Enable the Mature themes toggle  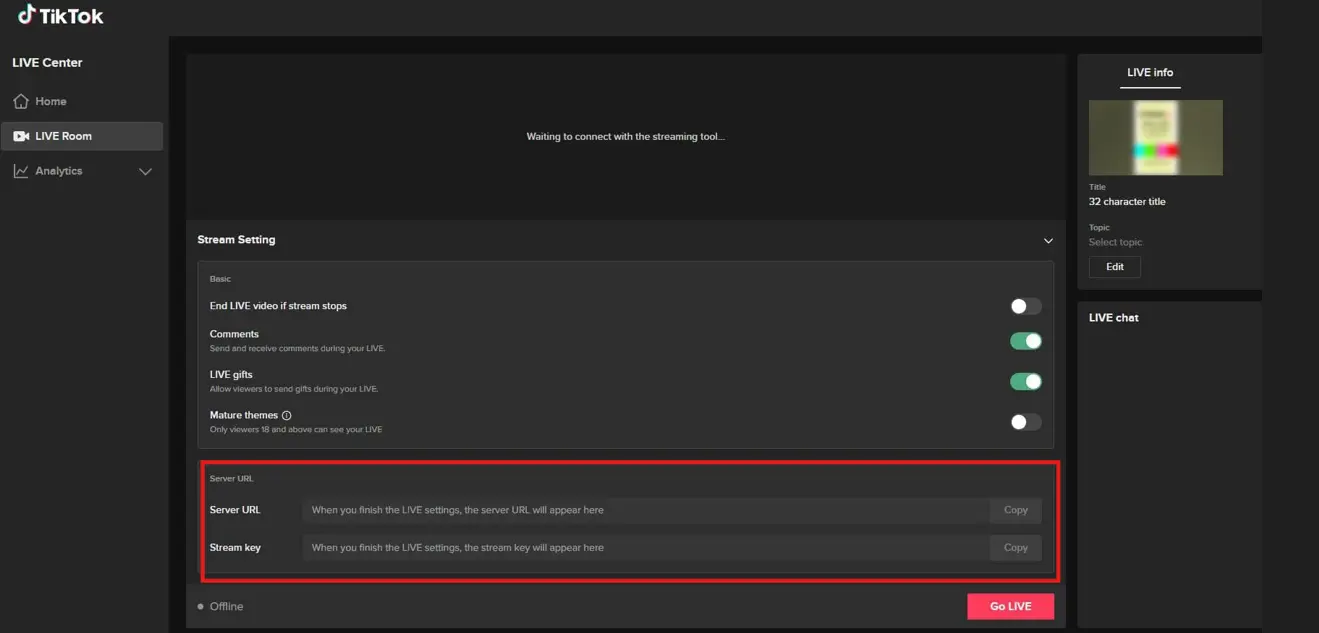(1025, 422)
